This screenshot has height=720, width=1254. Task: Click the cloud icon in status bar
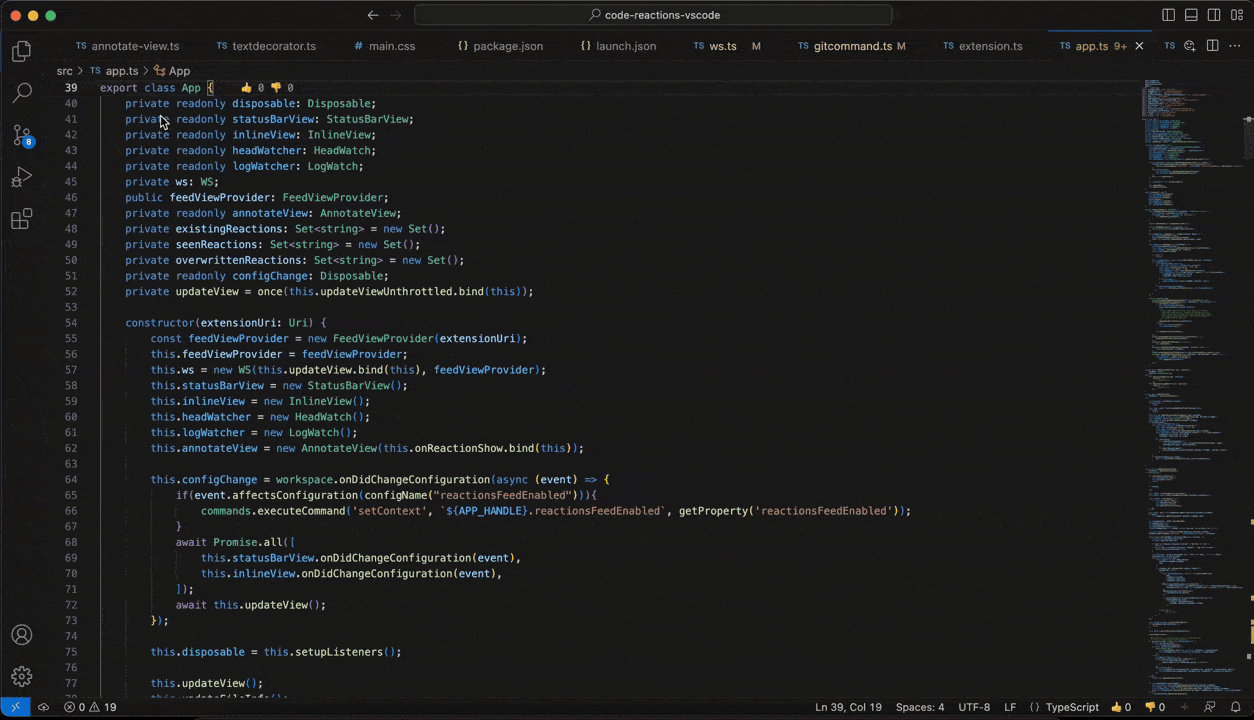tap(44, 707)
